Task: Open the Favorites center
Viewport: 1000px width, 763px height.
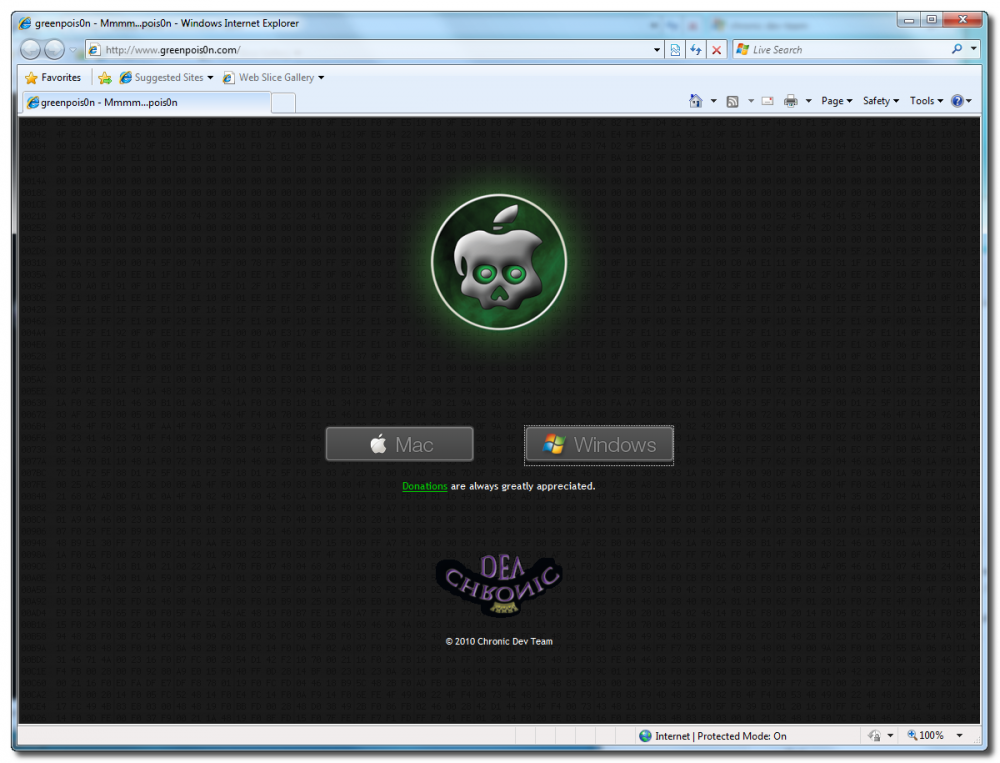Action: click(x=53, y=78)
